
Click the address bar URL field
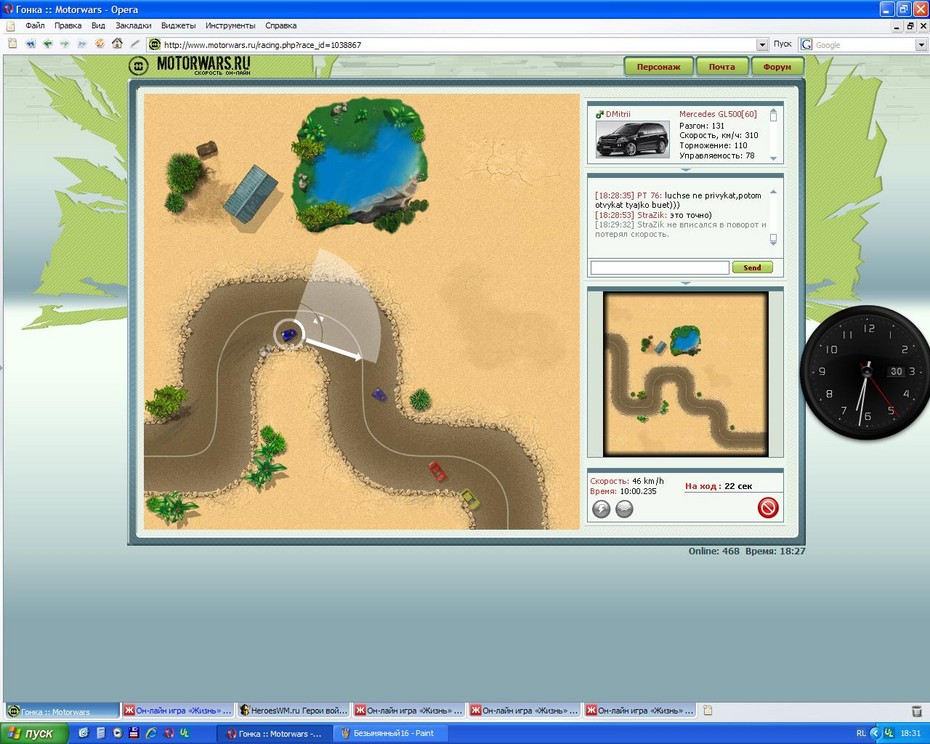[458, 44]
